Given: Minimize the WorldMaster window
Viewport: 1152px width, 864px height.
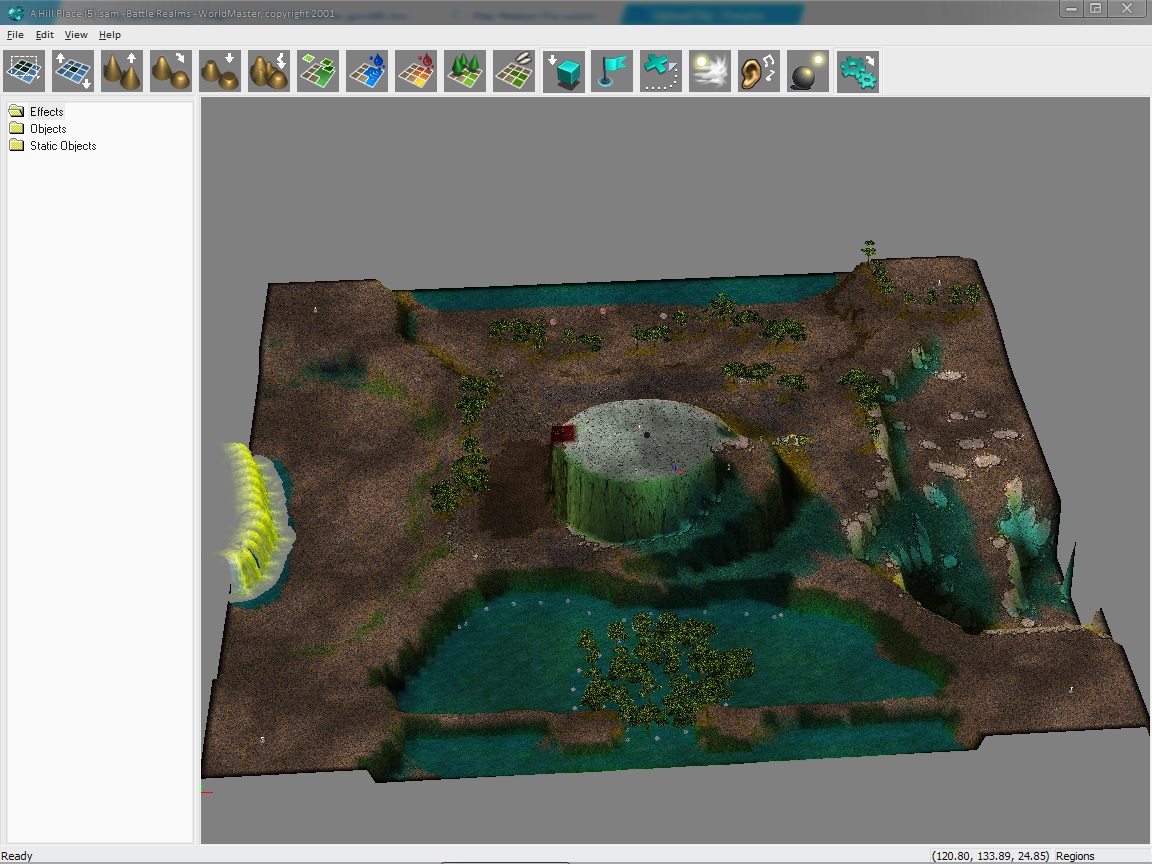Looking at the screenshot, I should click(x=1071, y=8).
